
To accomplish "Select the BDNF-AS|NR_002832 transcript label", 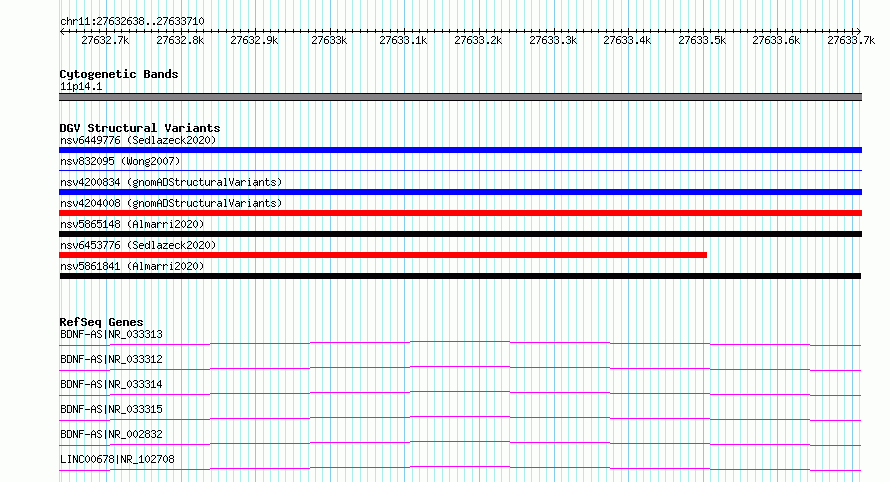I will point(111,434).
